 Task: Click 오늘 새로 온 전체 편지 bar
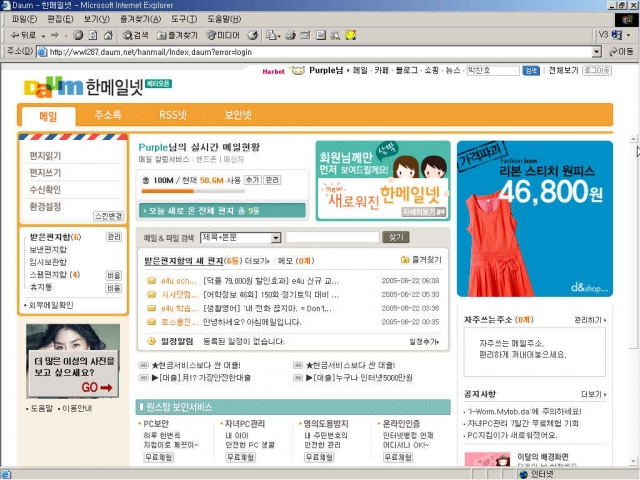[222, 211]
